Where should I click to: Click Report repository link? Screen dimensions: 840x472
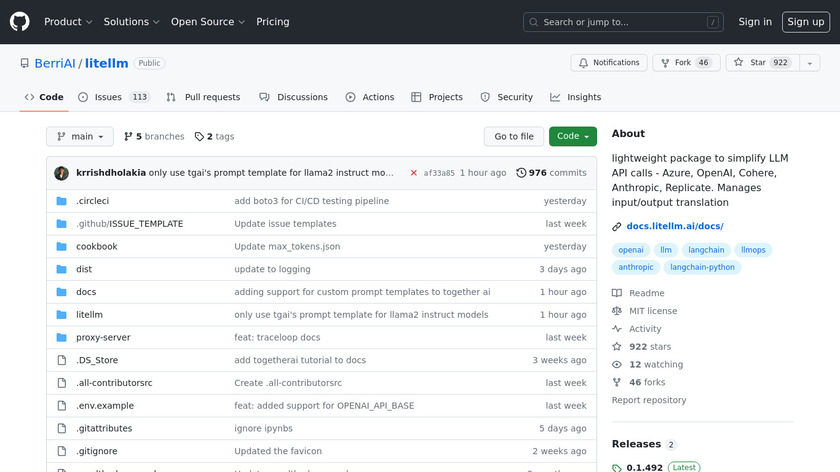[x=649, y=400]
